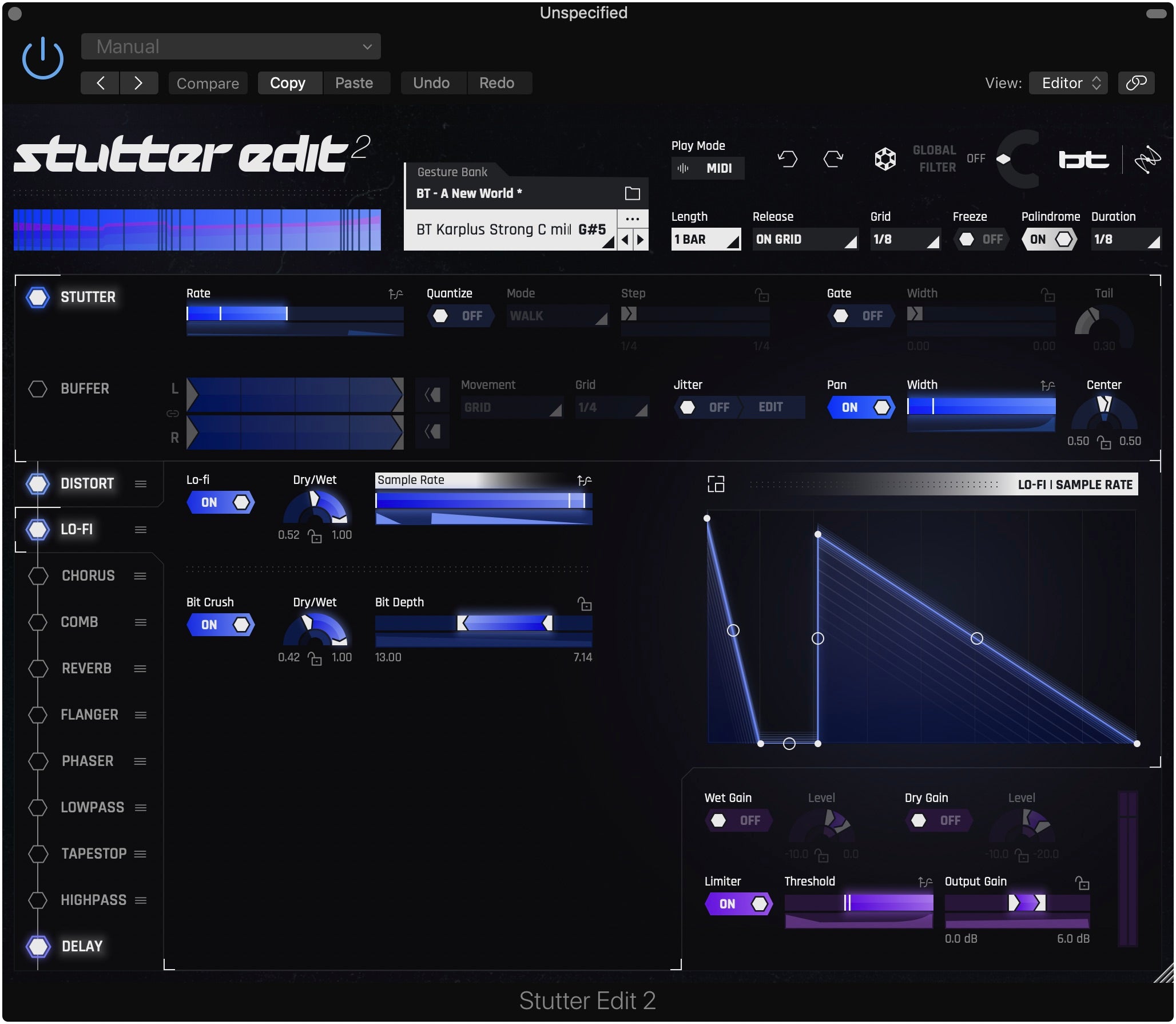This screenshot has height=1024, width=1176.
Task: Activate the Reverb module hexagon icon
Action: 38,668
